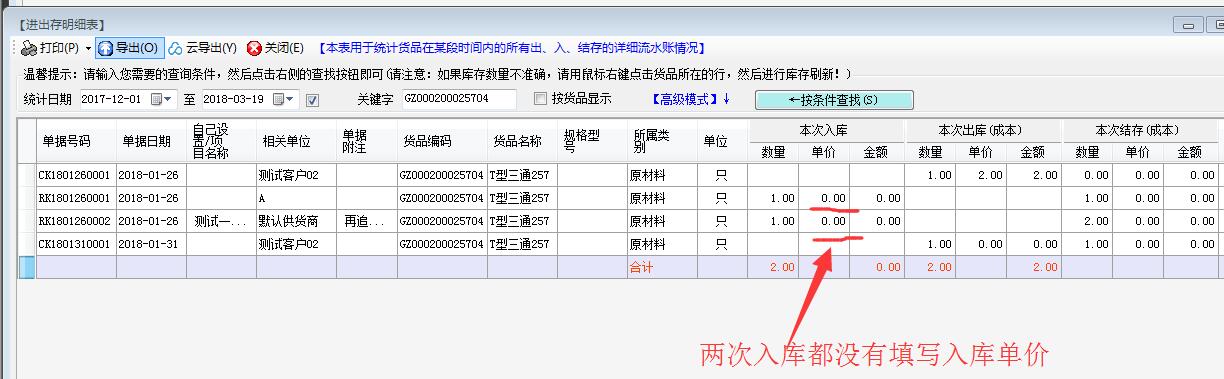
Task: Click the 货品编码 column header
Action: (x=442, y=141)
